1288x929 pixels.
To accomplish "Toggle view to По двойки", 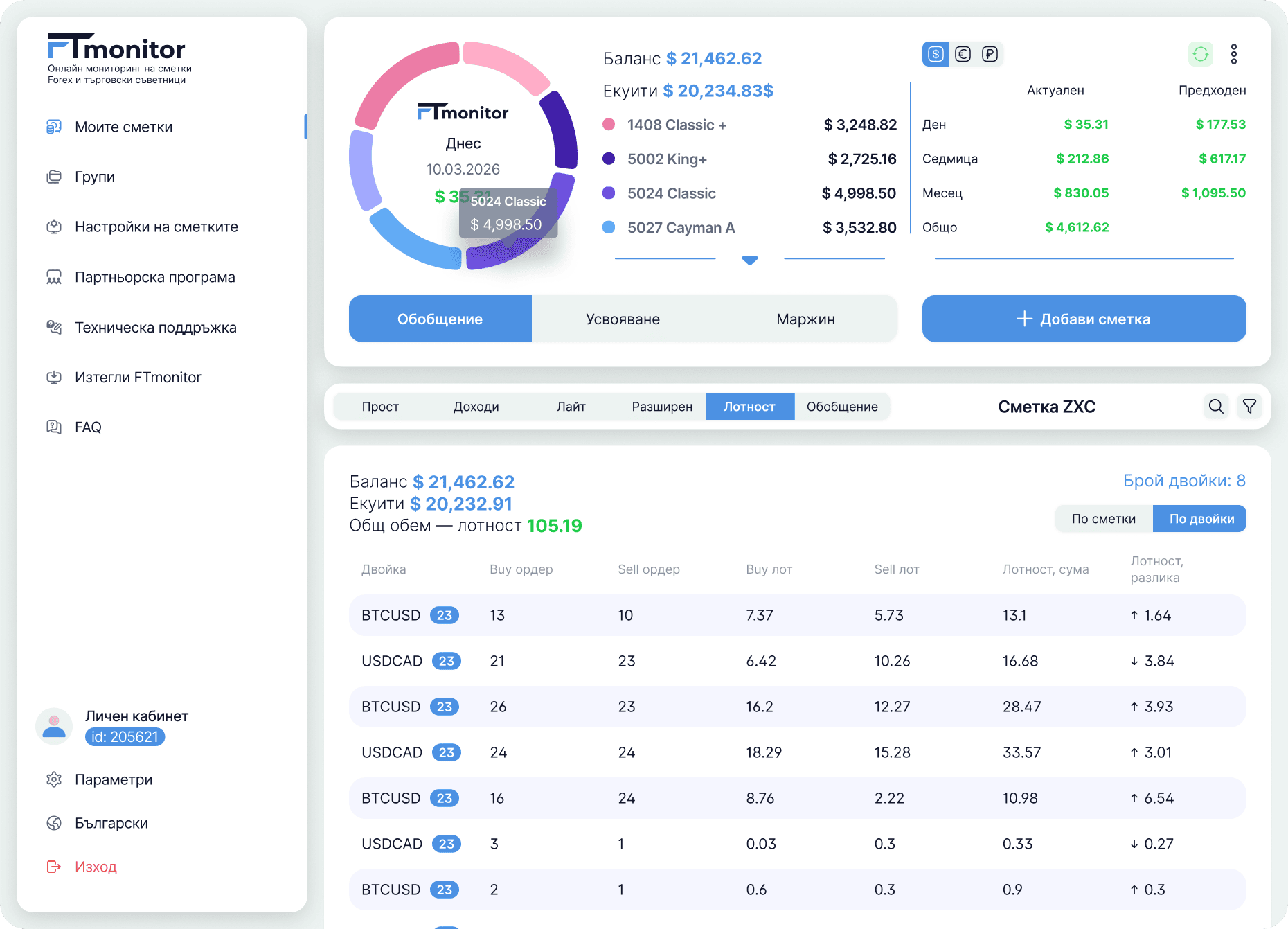I will point(1200,519).
